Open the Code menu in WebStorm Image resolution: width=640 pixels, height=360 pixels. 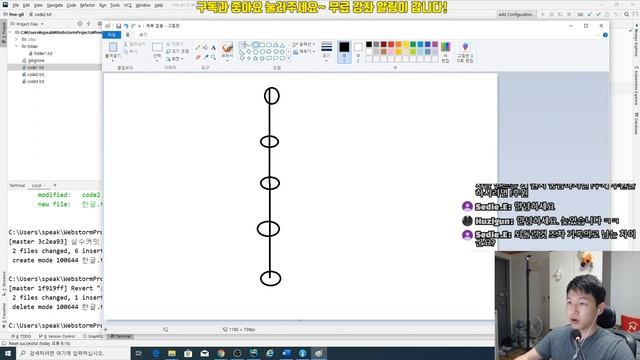(x=71, y=5)
